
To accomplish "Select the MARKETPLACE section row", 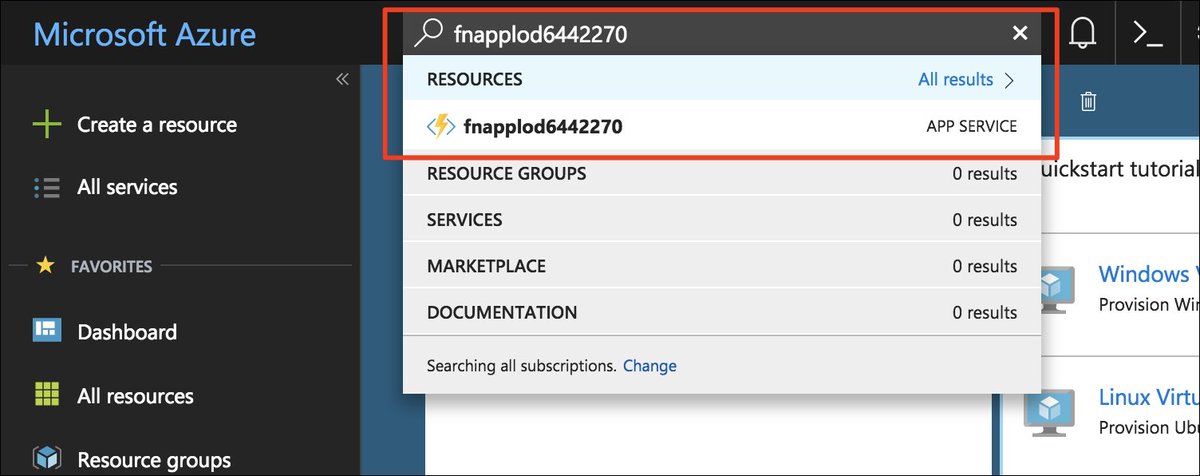I will [721, 267].
